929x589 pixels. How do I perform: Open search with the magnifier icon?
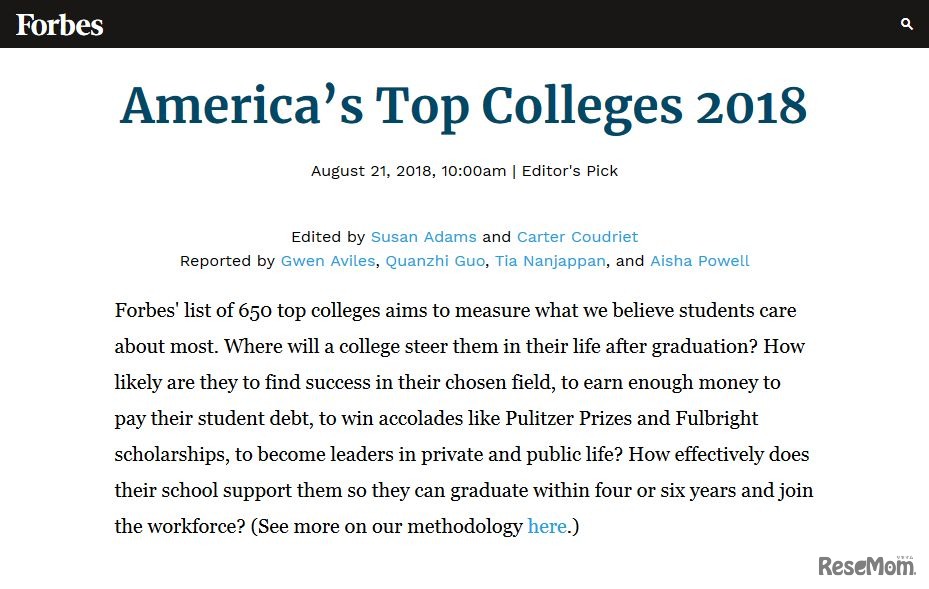[x=906, y=24]
